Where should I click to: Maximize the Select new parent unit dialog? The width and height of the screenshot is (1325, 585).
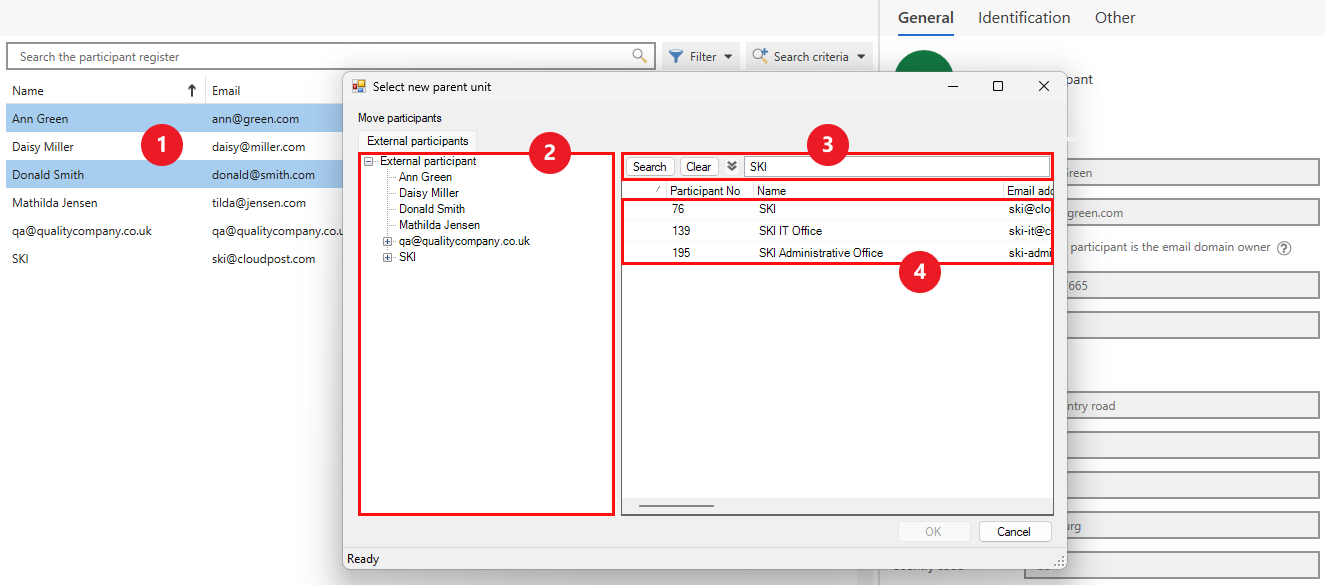pyautogui.click(x=997, y=87)
